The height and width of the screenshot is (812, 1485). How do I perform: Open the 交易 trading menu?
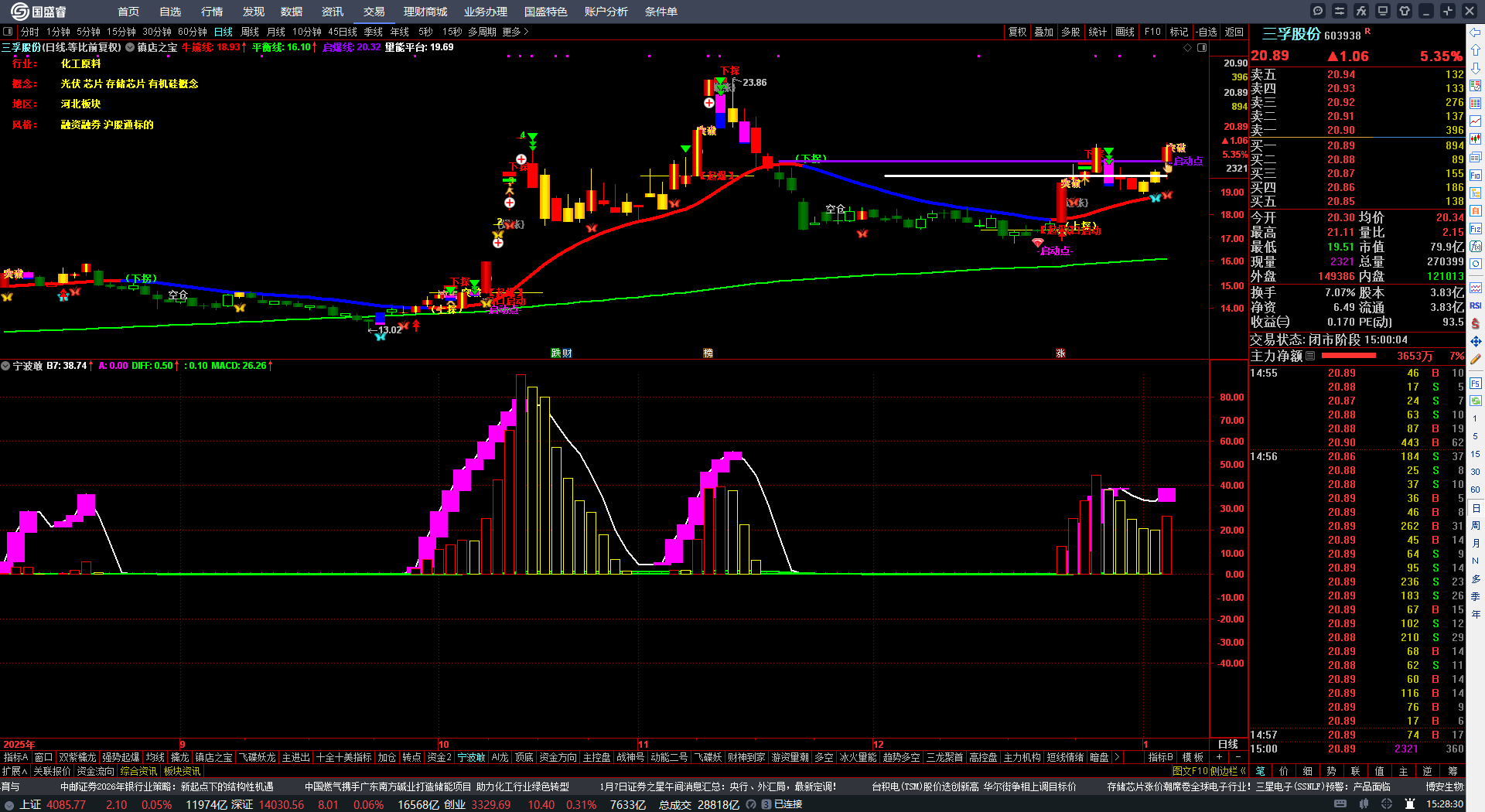point(374,12)
